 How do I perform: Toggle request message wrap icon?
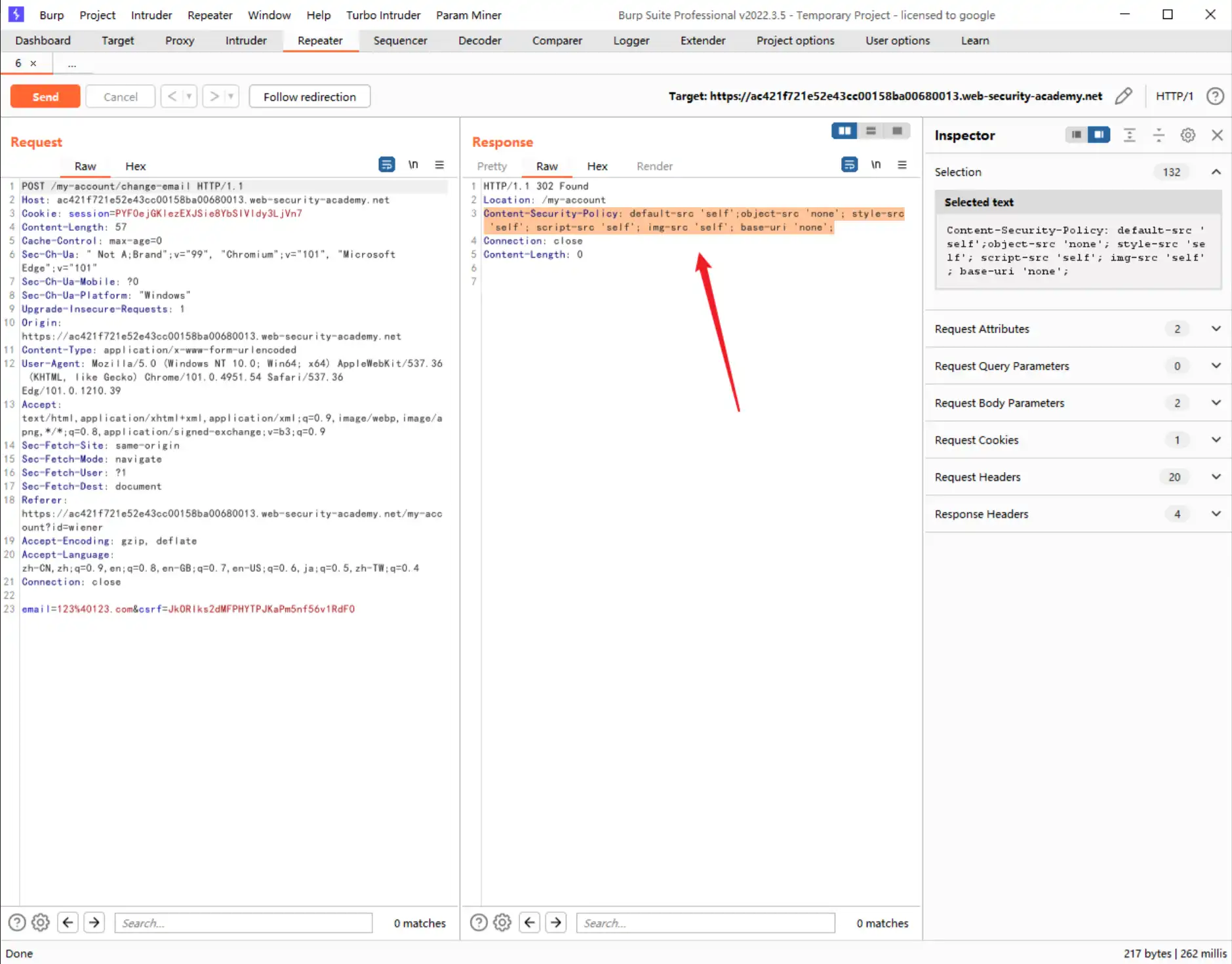tap(387, 165)
